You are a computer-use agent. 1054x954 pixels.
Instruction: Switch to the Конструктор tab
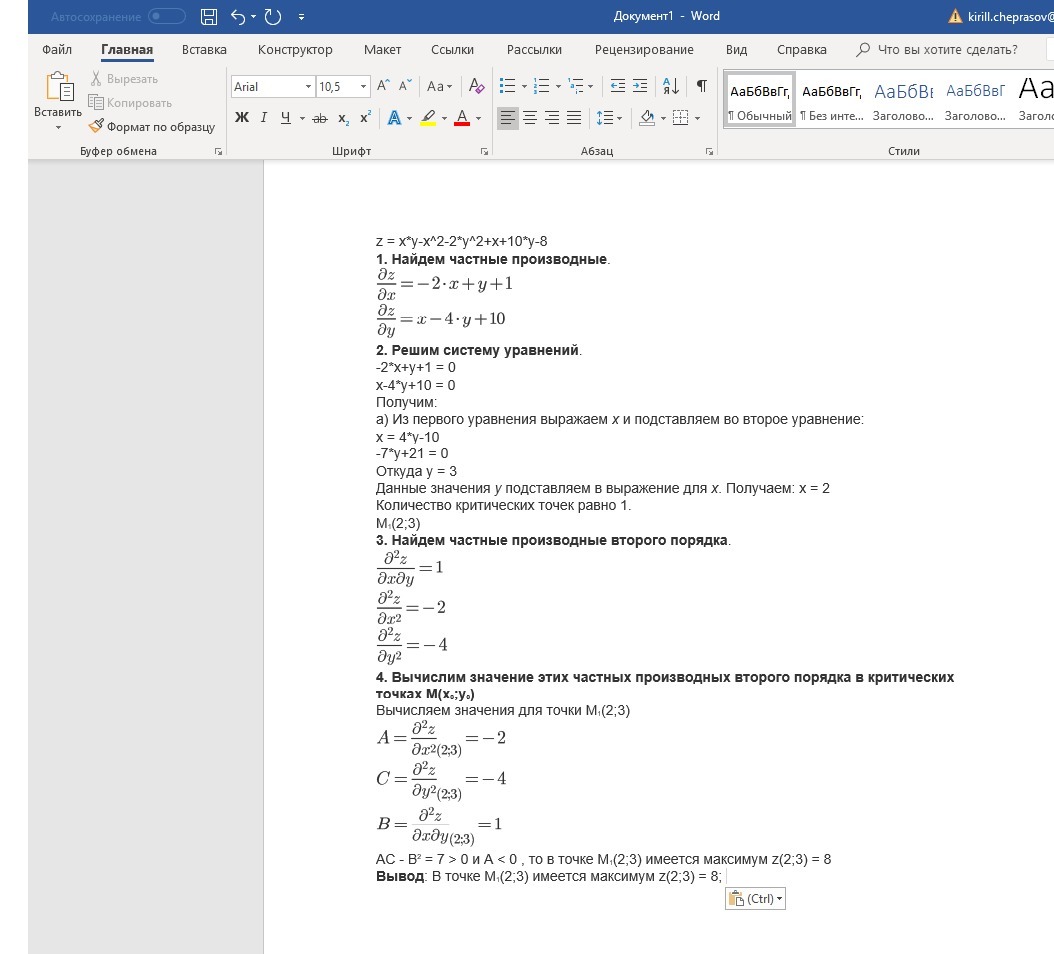pyautogui.click(x=295, y=50)
